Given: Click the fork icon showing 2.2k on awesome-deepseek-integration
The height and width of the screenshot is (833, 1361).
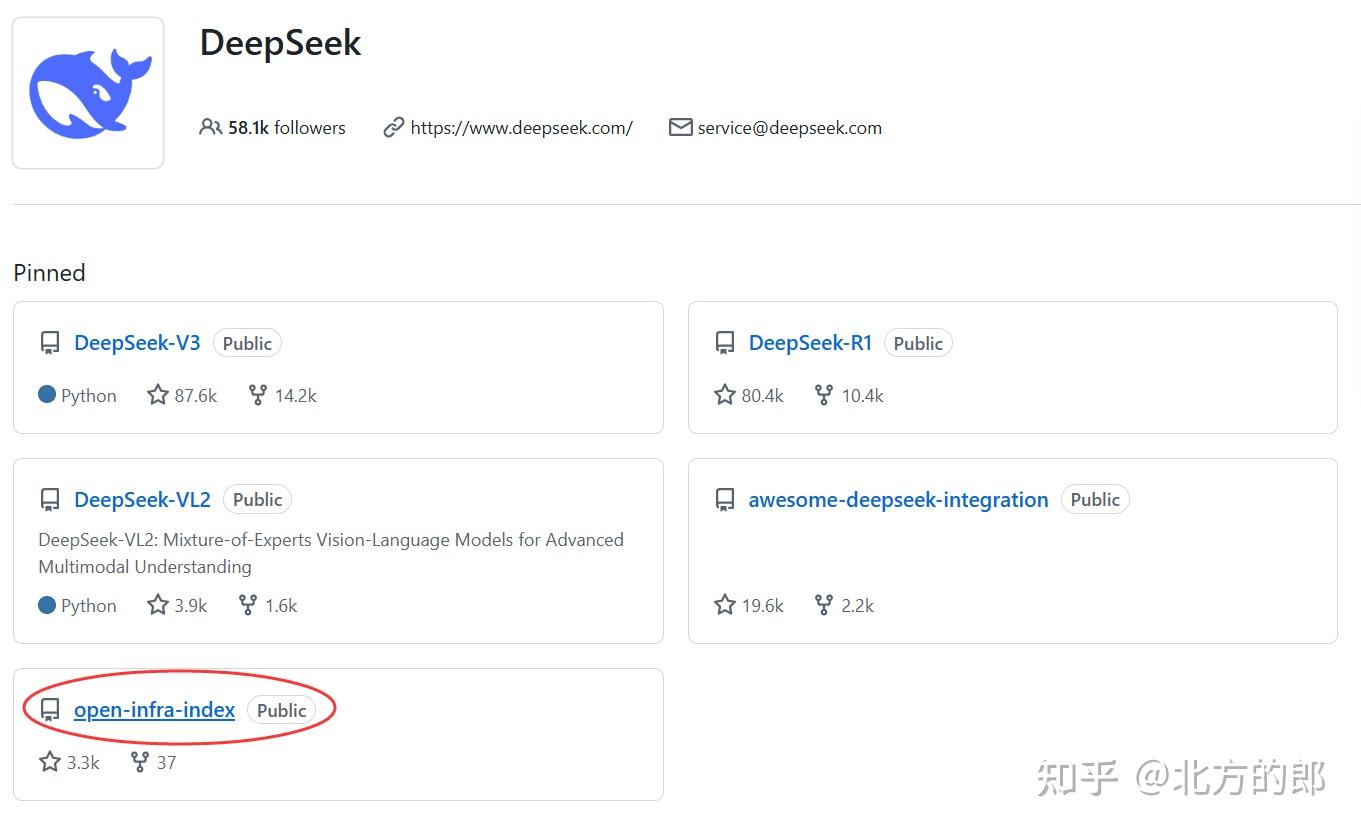Looking at the screenshot, I should point(822,604).
